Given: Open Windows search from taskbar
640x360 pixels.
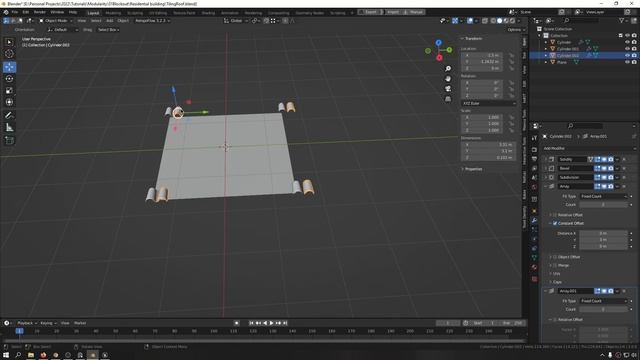Looking at the screenshot, I should (x=18, y=355).
